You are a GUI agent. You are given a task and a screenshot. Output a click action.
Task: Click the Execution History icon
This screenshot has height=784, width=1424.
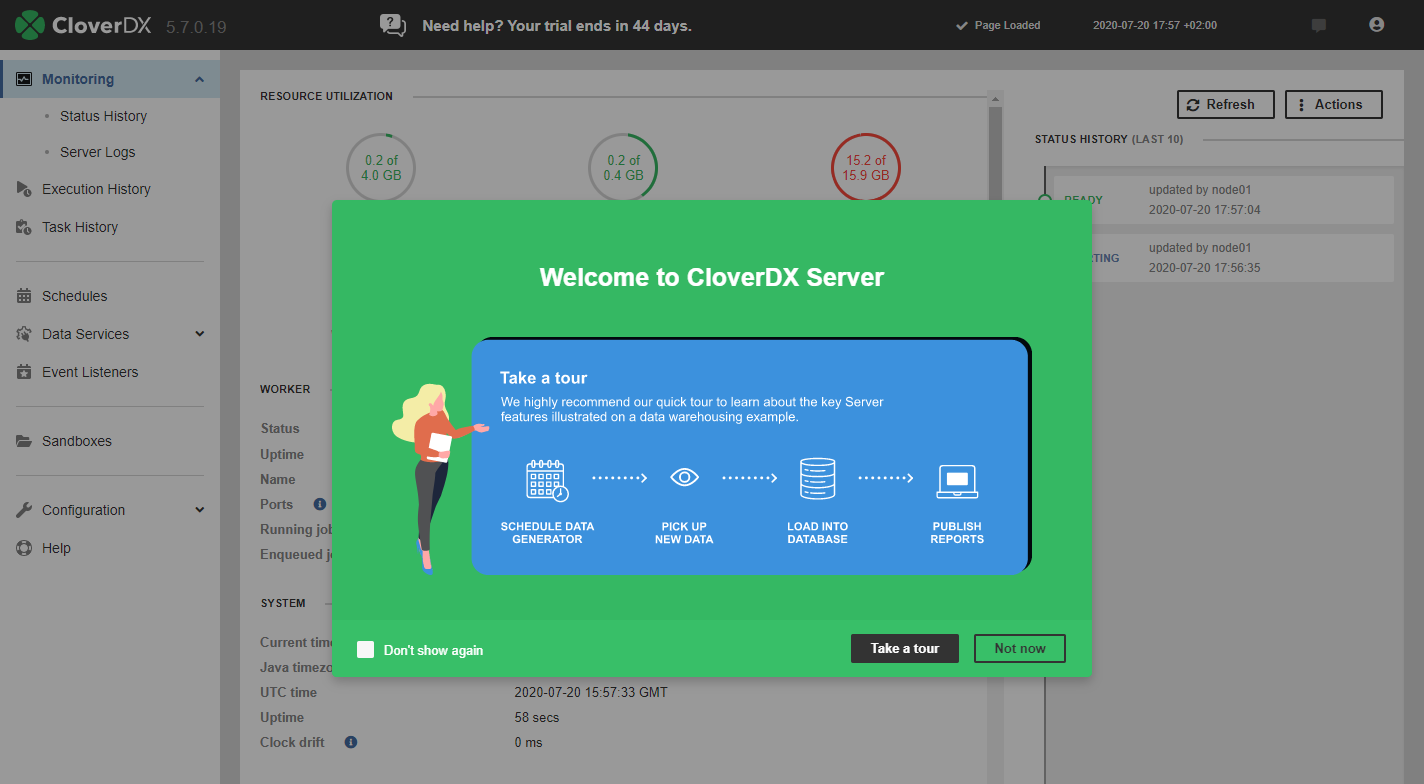pyautogui.click(x=24, y=189)
